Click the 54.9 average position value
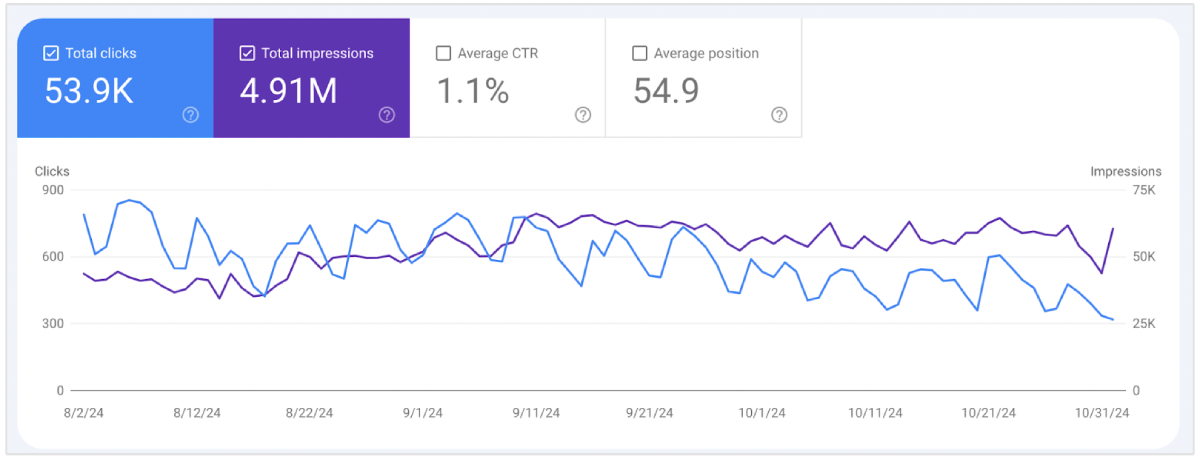The image size is (1200, 459). pyautogui.click(x=666, y=91)
